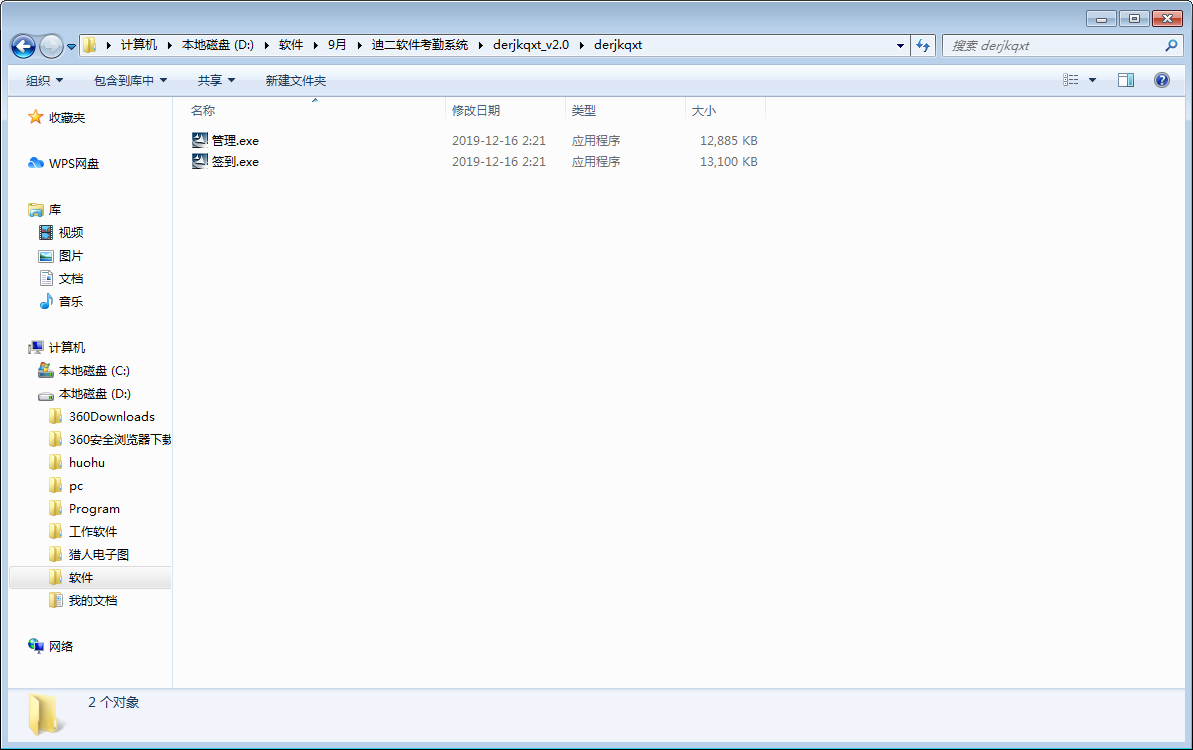Toggle the preview pane icon
This screenshot has width=1193, height=750.
point(1126,80)
